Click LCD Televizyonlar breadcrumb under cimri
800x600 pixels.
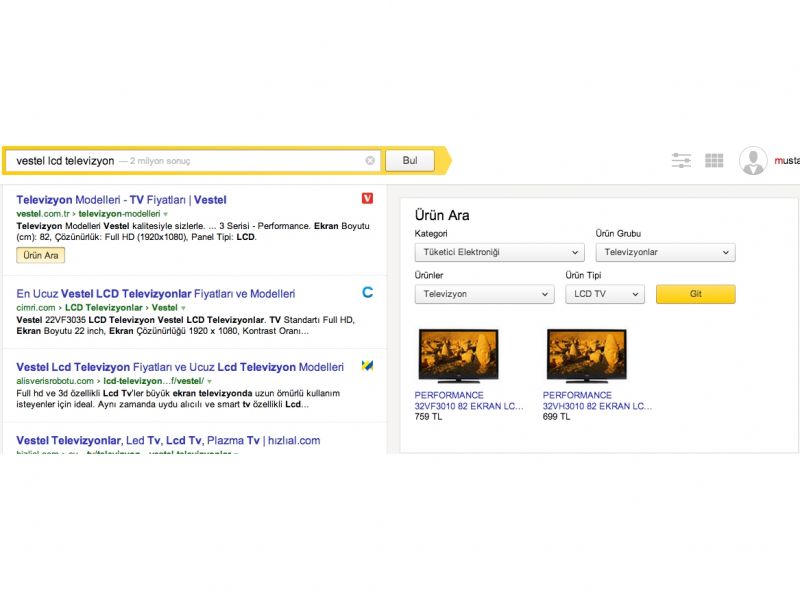click(104, 308)
